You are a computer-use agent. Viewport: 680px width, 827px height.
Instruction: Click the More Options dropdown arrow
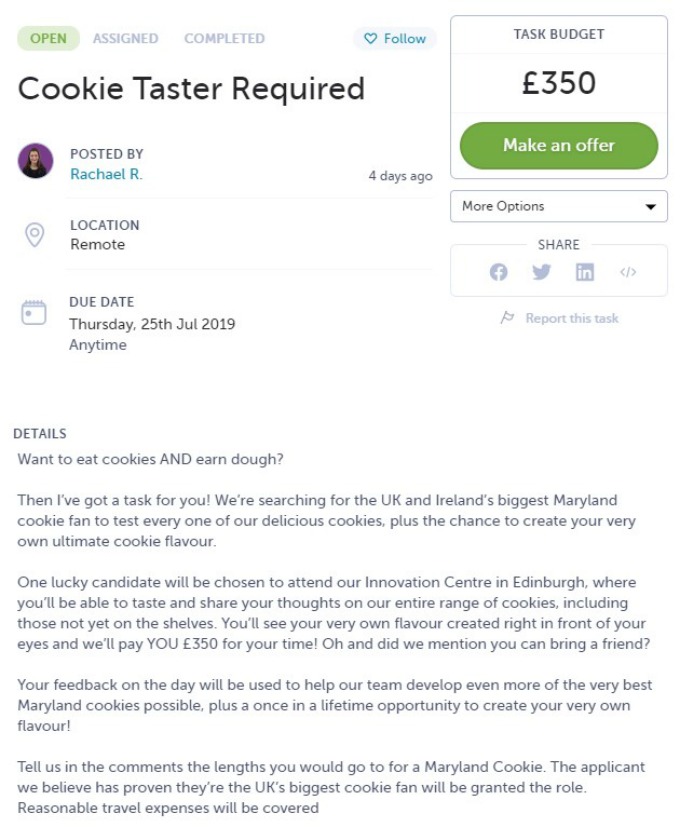pyautogui.click(x=651, y=207)
